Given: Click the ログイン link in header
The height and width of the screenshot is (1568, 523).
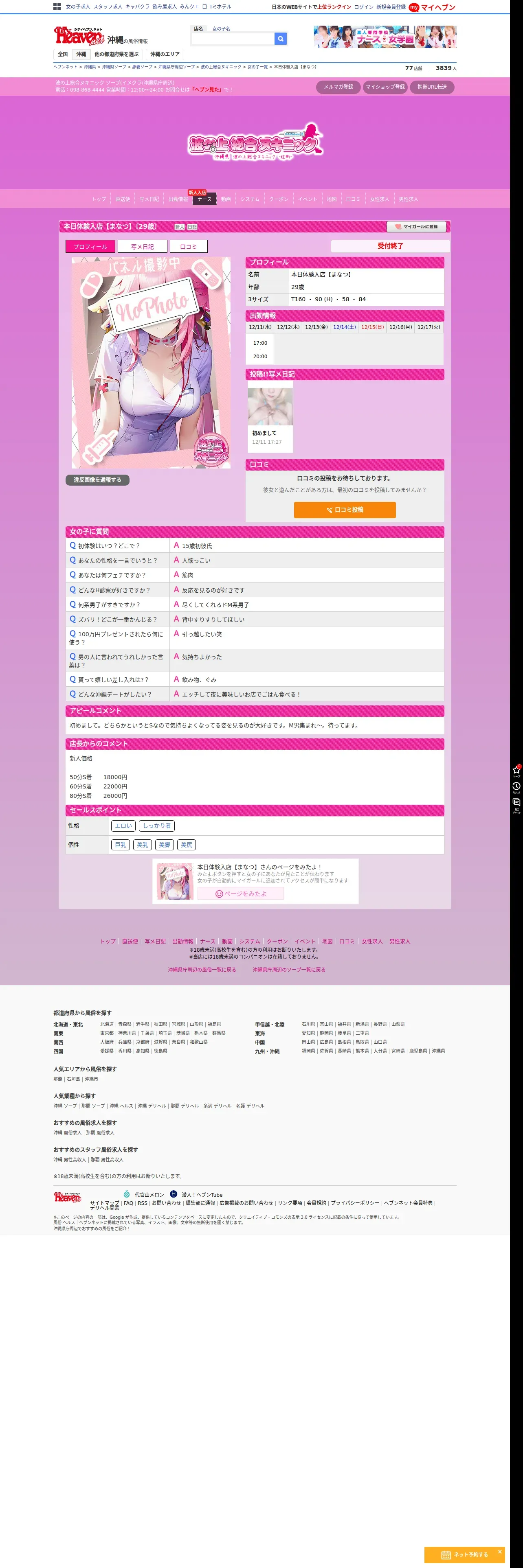Looking at the screenshot, I should click(x=363, y=7).
